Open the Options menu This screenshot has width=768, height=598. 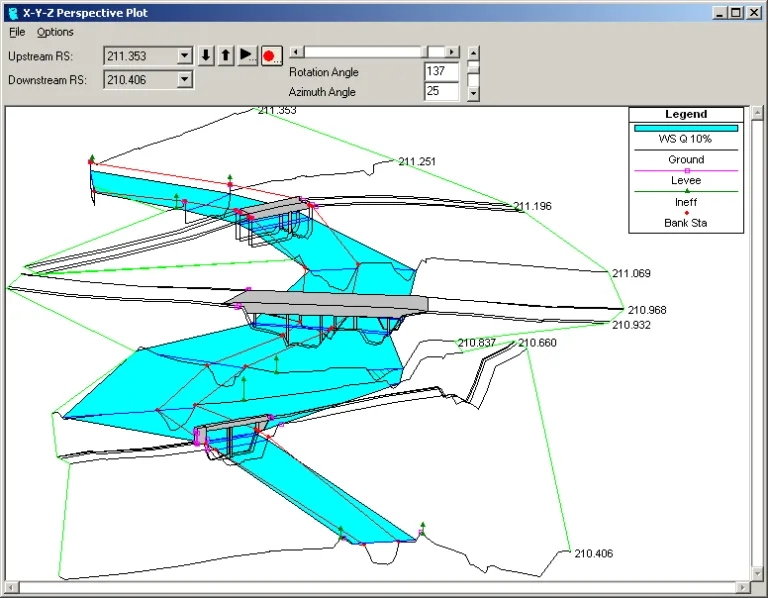click(55, 32)
